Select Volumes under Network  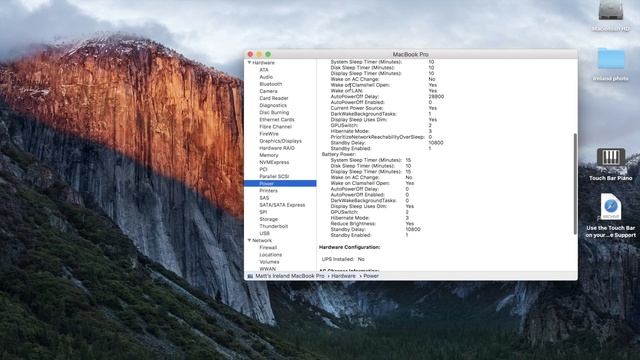point(269,262)
